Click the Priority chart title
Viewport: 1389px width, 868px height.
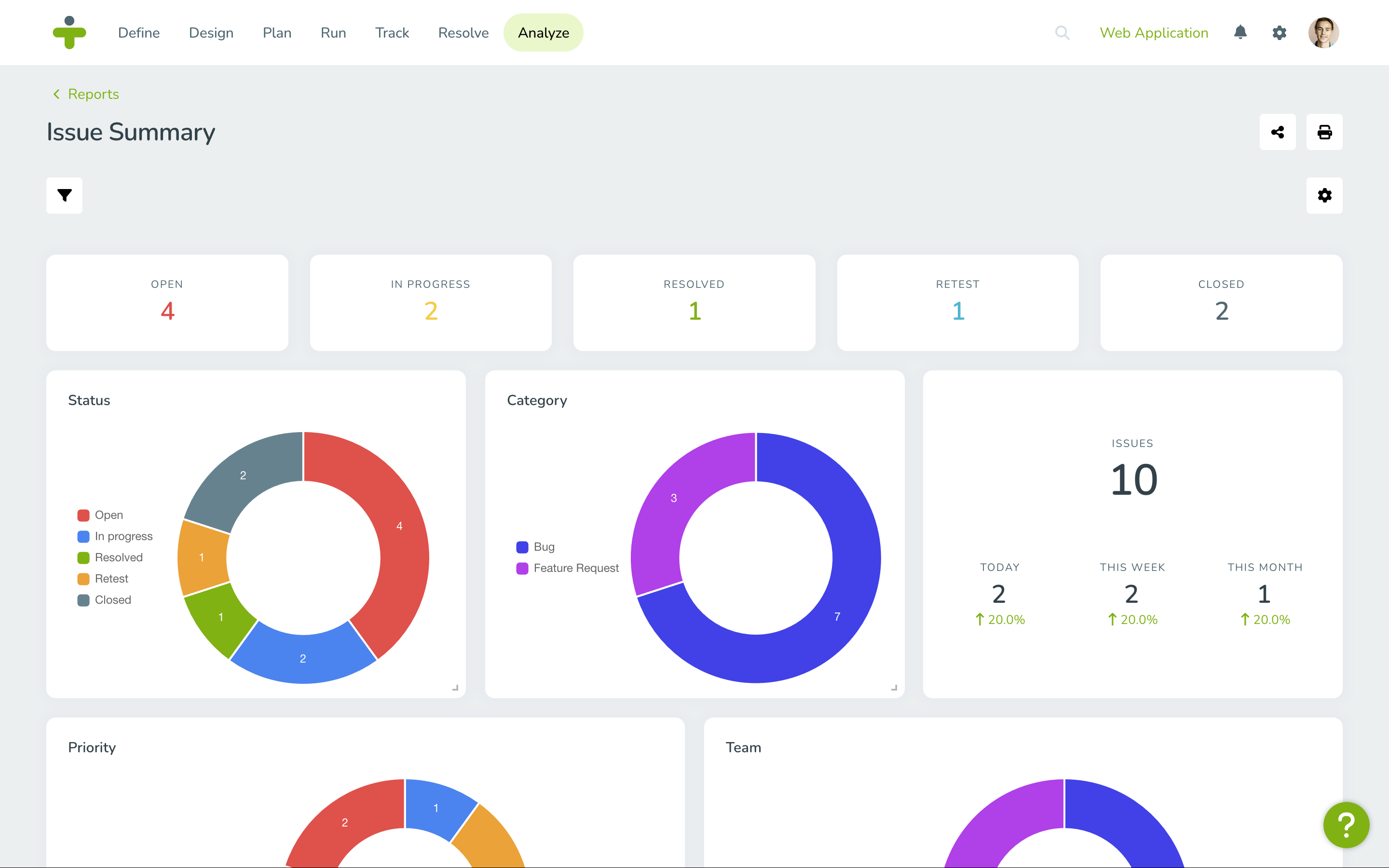(x=92, y=747)
